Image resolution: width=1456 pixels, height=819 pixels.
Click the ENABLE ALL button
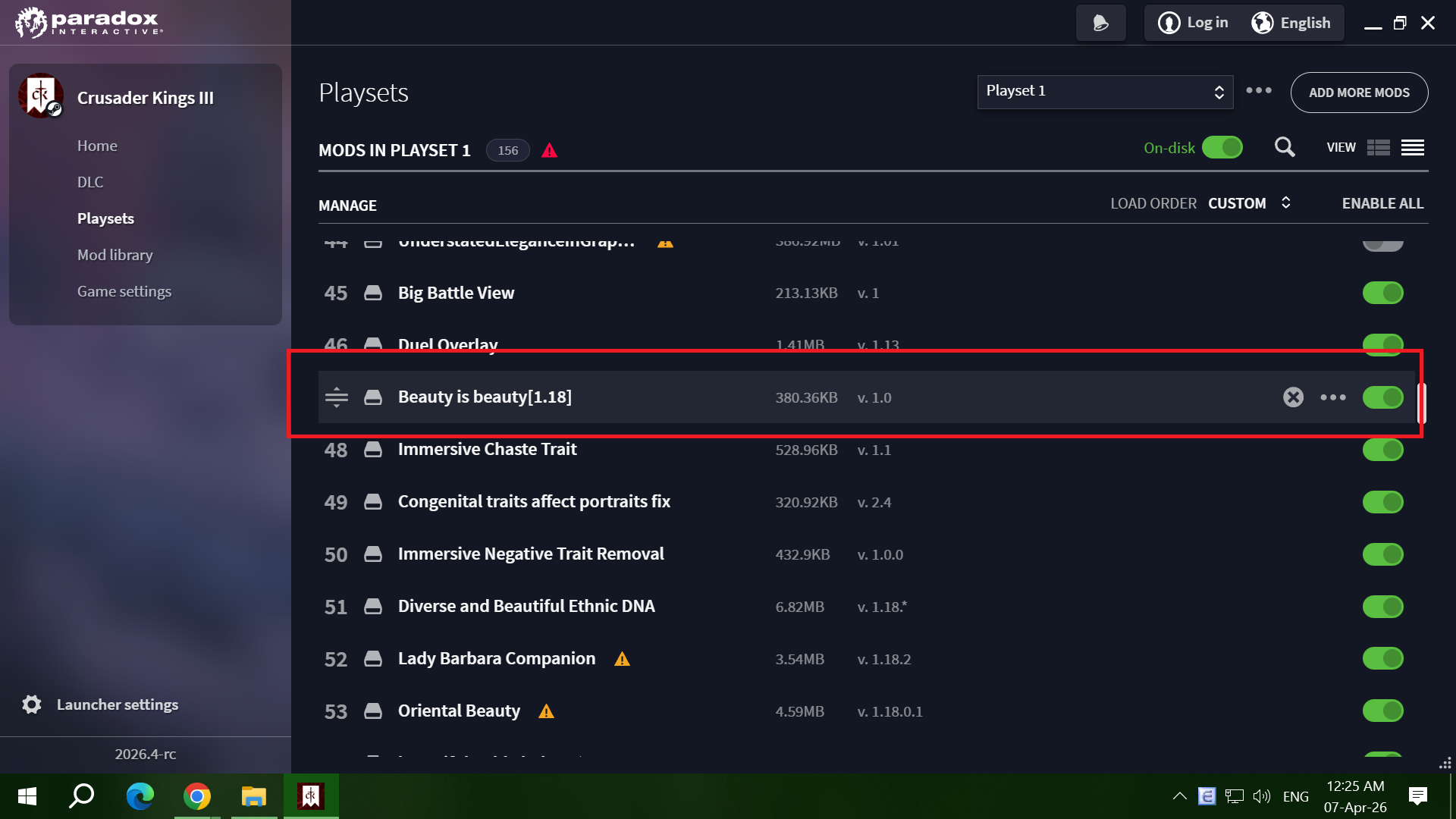pyautogui.click(x=1382, y=203)
